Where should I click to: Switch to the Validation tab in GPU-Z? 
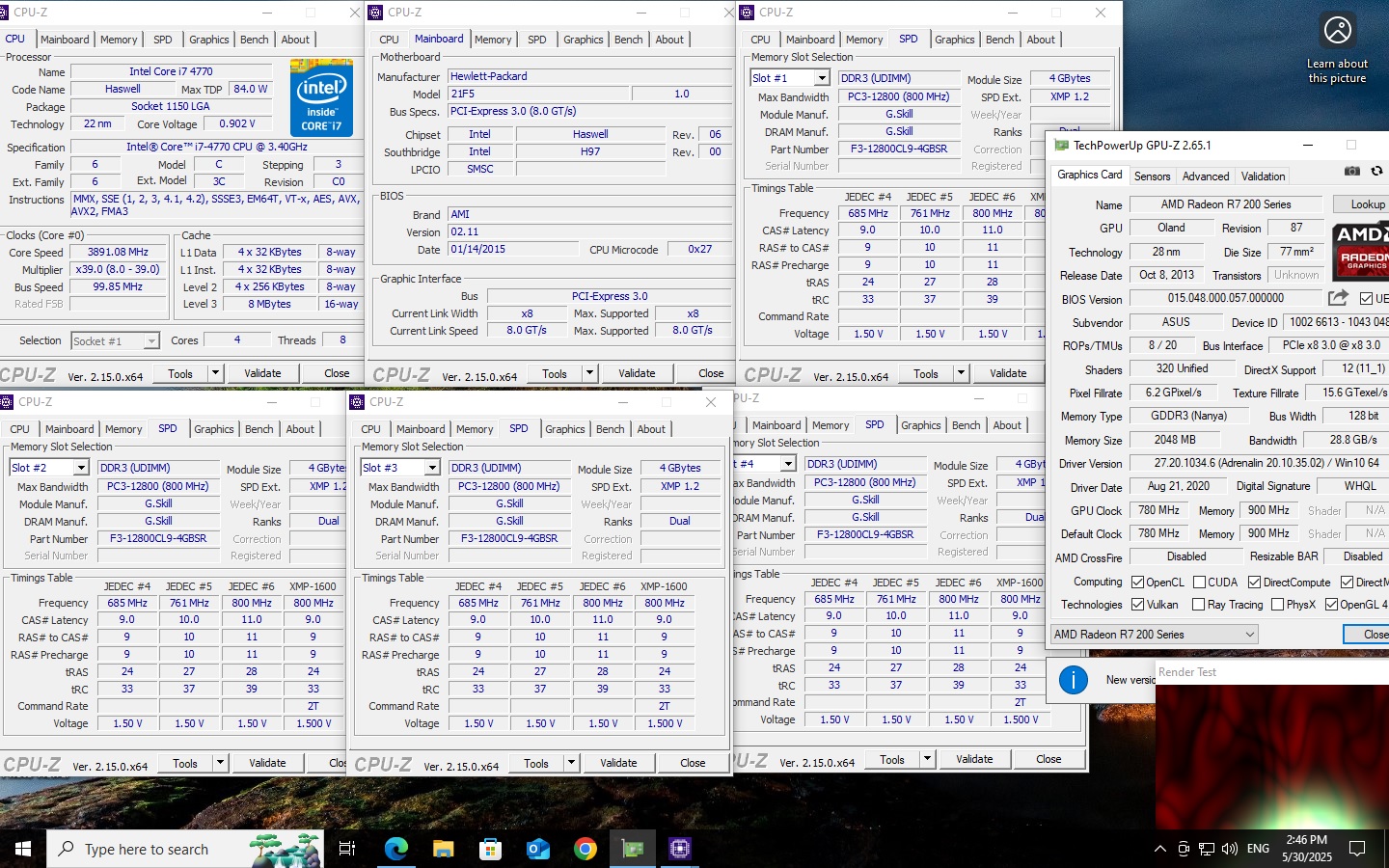1263,176
